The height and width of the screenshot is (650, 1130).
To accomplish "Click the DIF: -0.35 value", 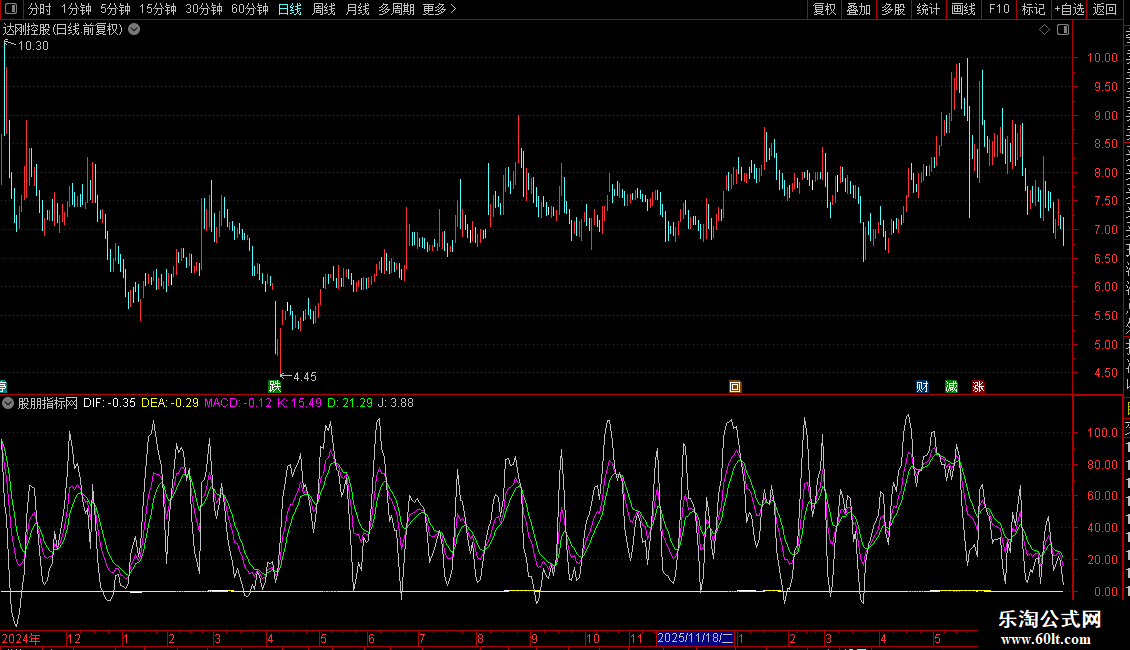I will coord(110,403).
